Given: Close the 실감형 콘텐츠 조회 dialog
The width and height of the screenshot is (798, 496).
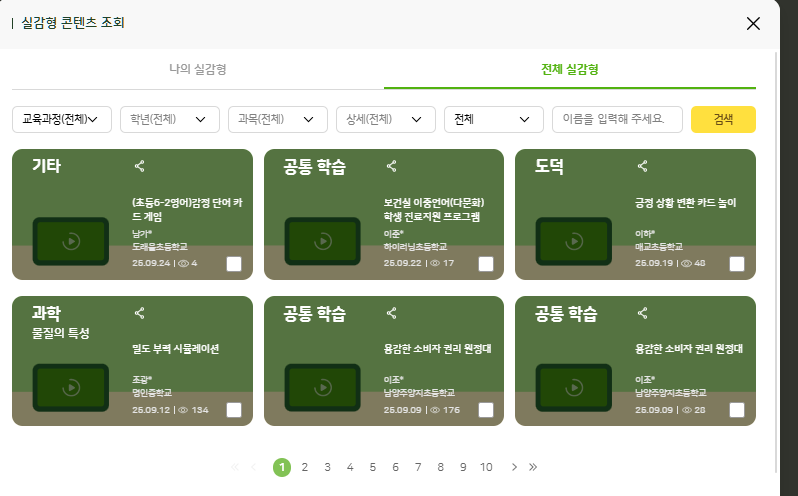Looking at the screenshot, I should point(753,23).
